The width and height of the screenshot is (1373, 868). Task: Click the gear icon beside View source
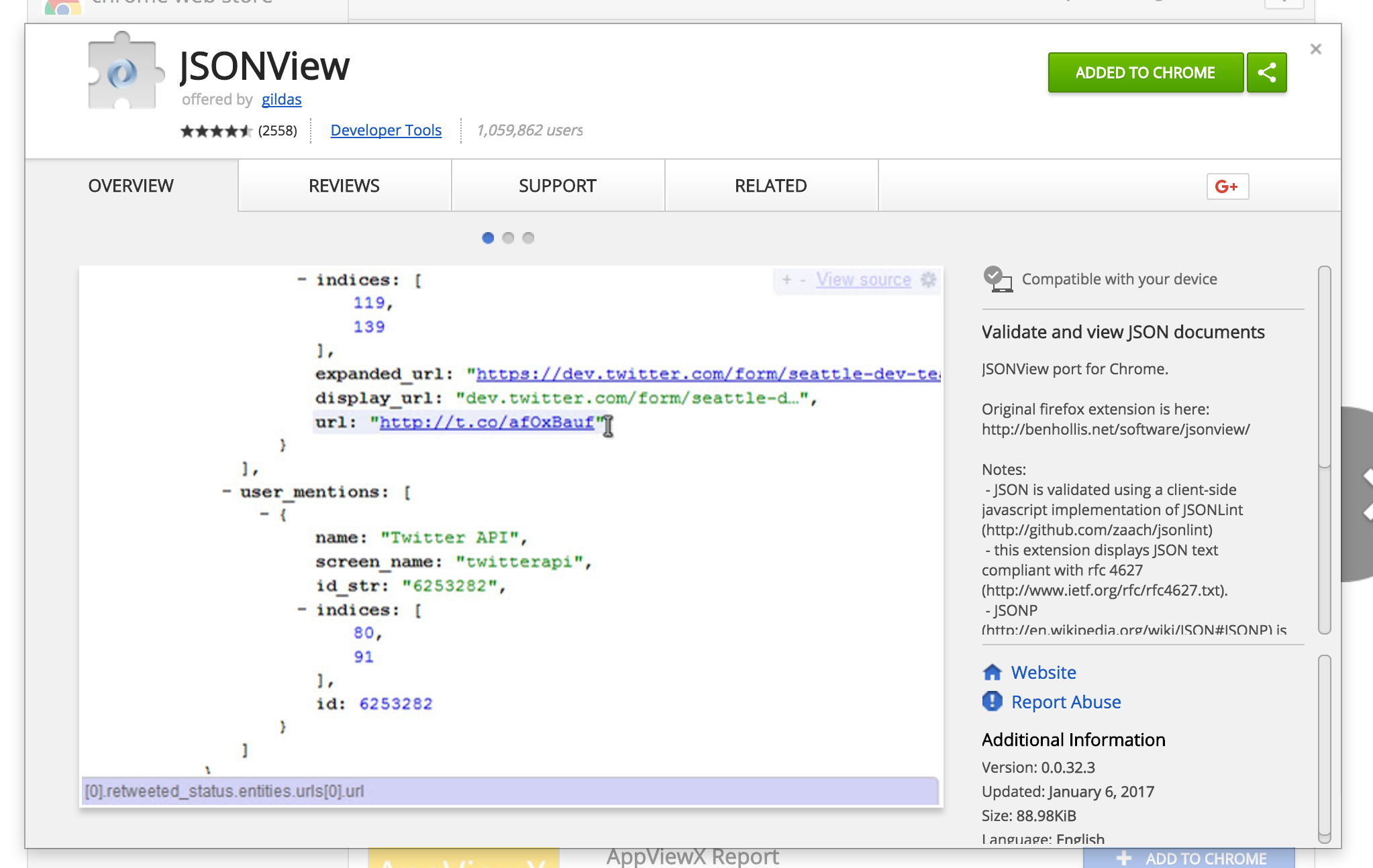click(929, 280)
